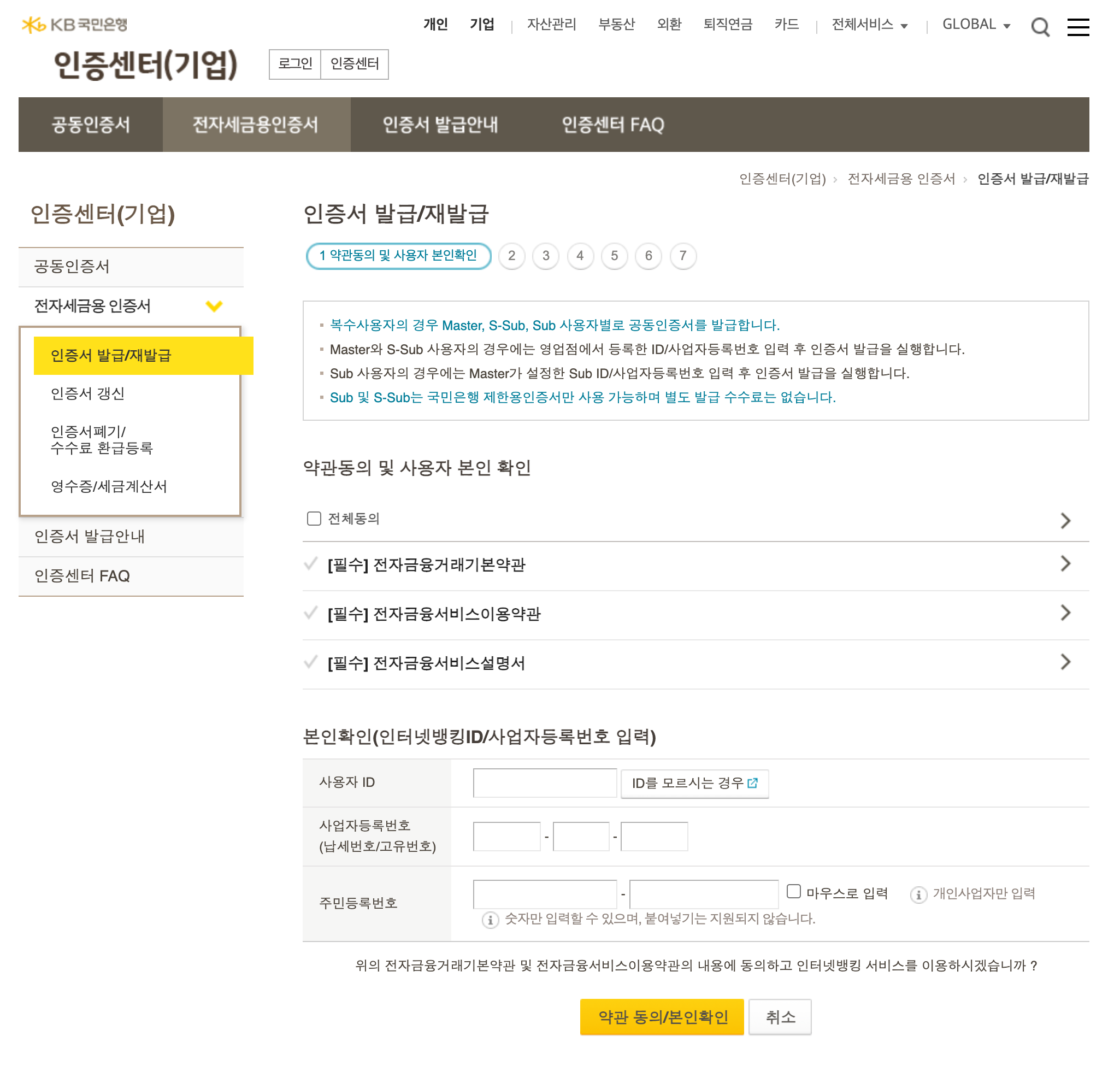This screenshot has height=1071, width=1120.
Task: Select the 공동인증서 top navigation tab
Action: pos(90,125)
